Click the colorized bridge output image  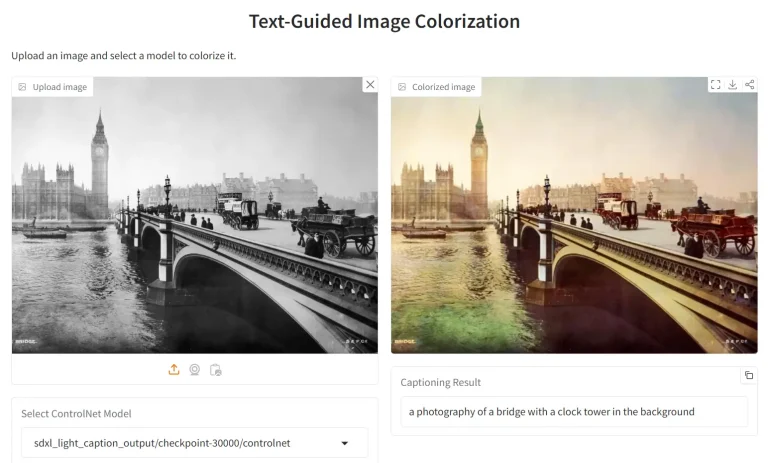click(x=574, y=215)
